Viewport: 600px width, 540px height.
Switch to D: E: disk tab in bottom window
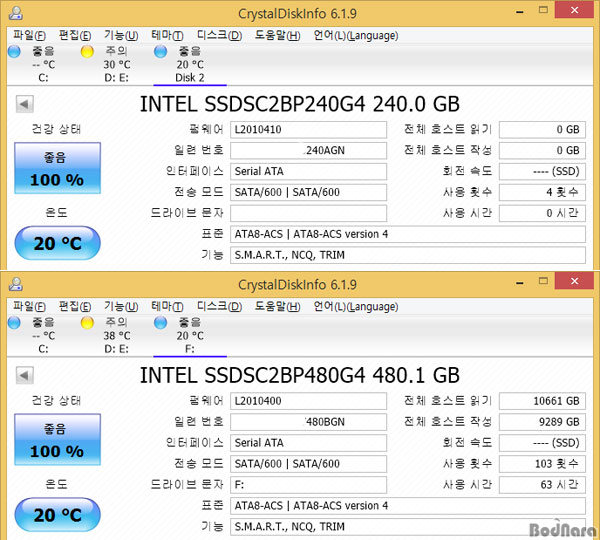(x=117, y=336)
